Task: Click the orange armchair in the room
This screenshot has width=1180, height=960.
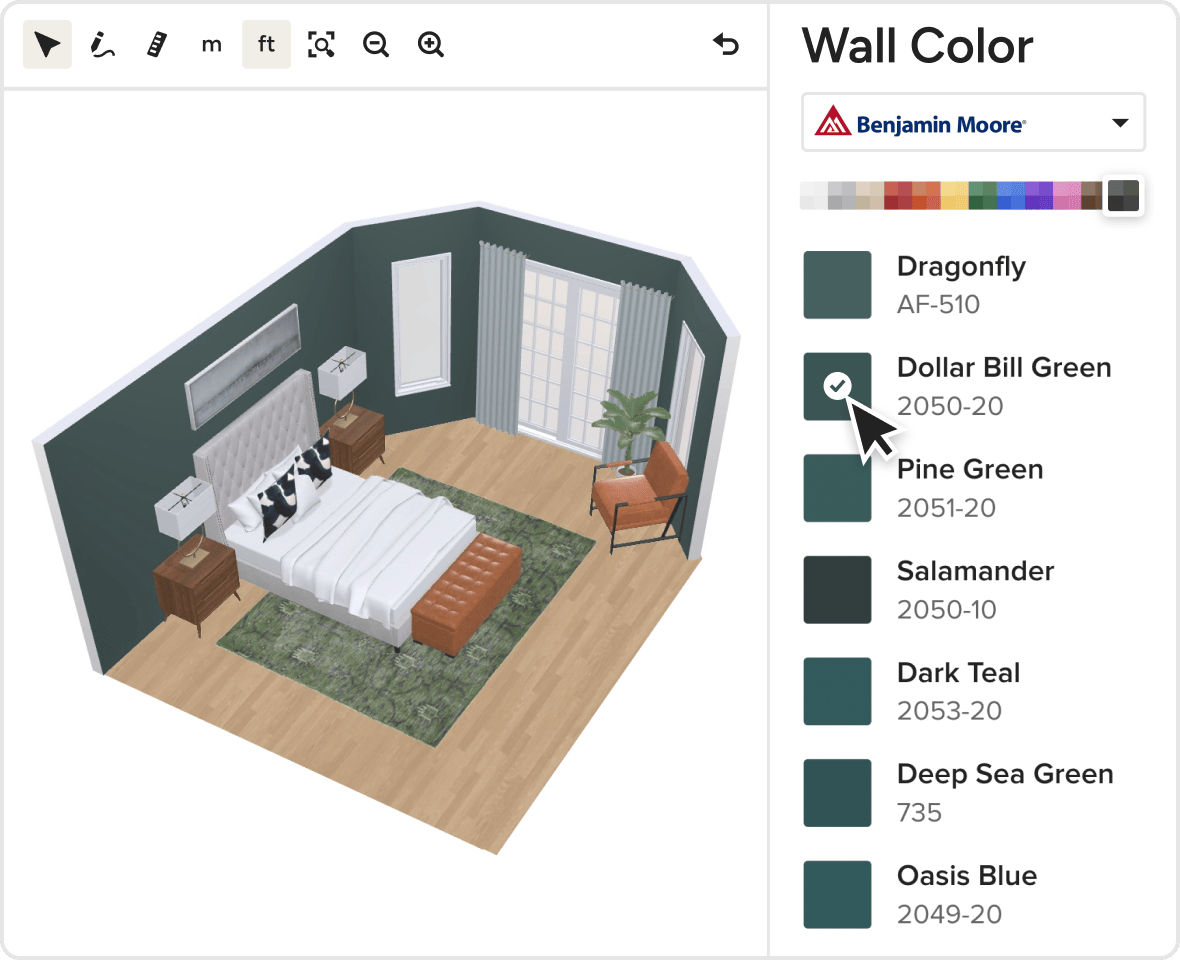Action: coord(643,490)
